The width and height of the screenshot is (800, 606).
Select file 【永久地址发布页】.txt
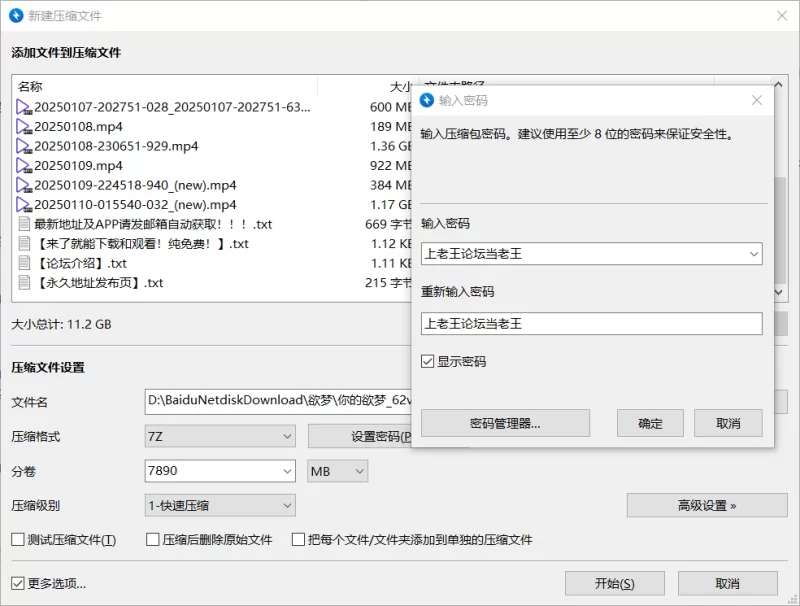coord(99,283)
